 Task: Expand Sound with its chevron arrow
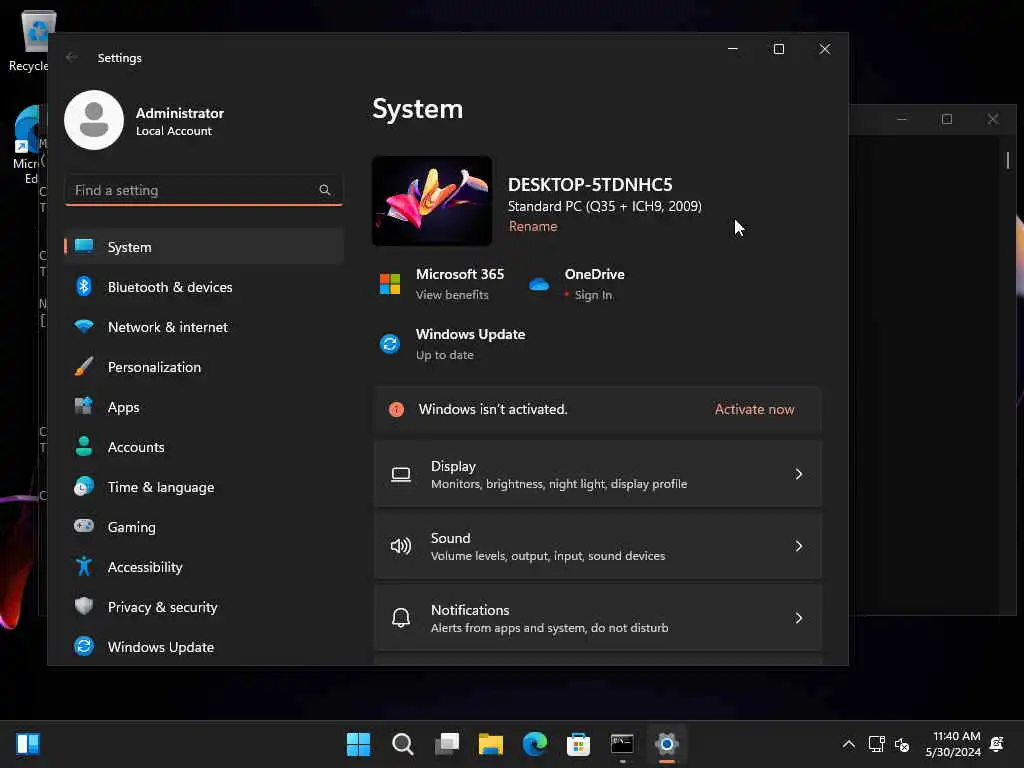pos(799,546)
